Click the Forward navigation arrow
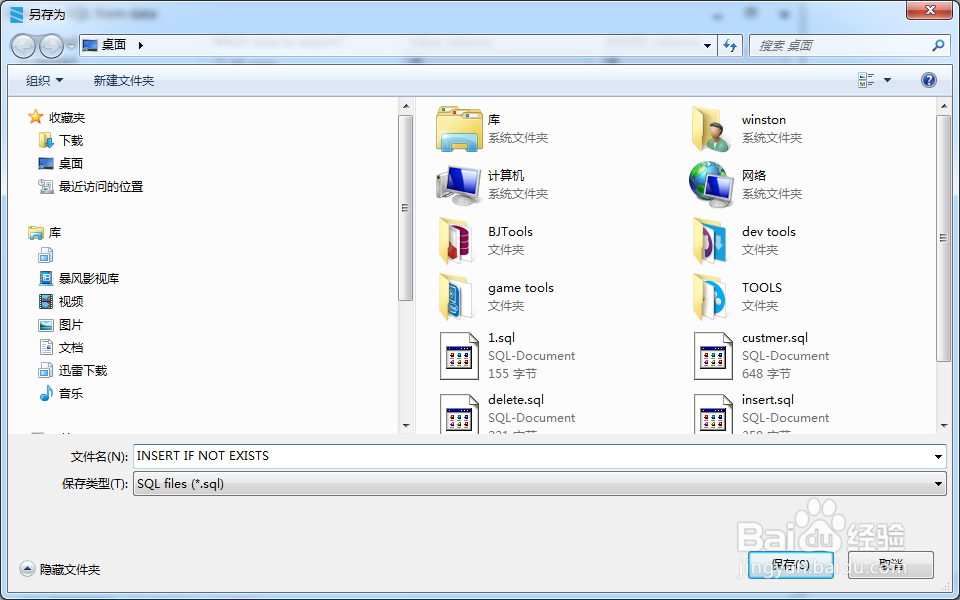This screenshot has width=960, height=600. coord(51,46)
